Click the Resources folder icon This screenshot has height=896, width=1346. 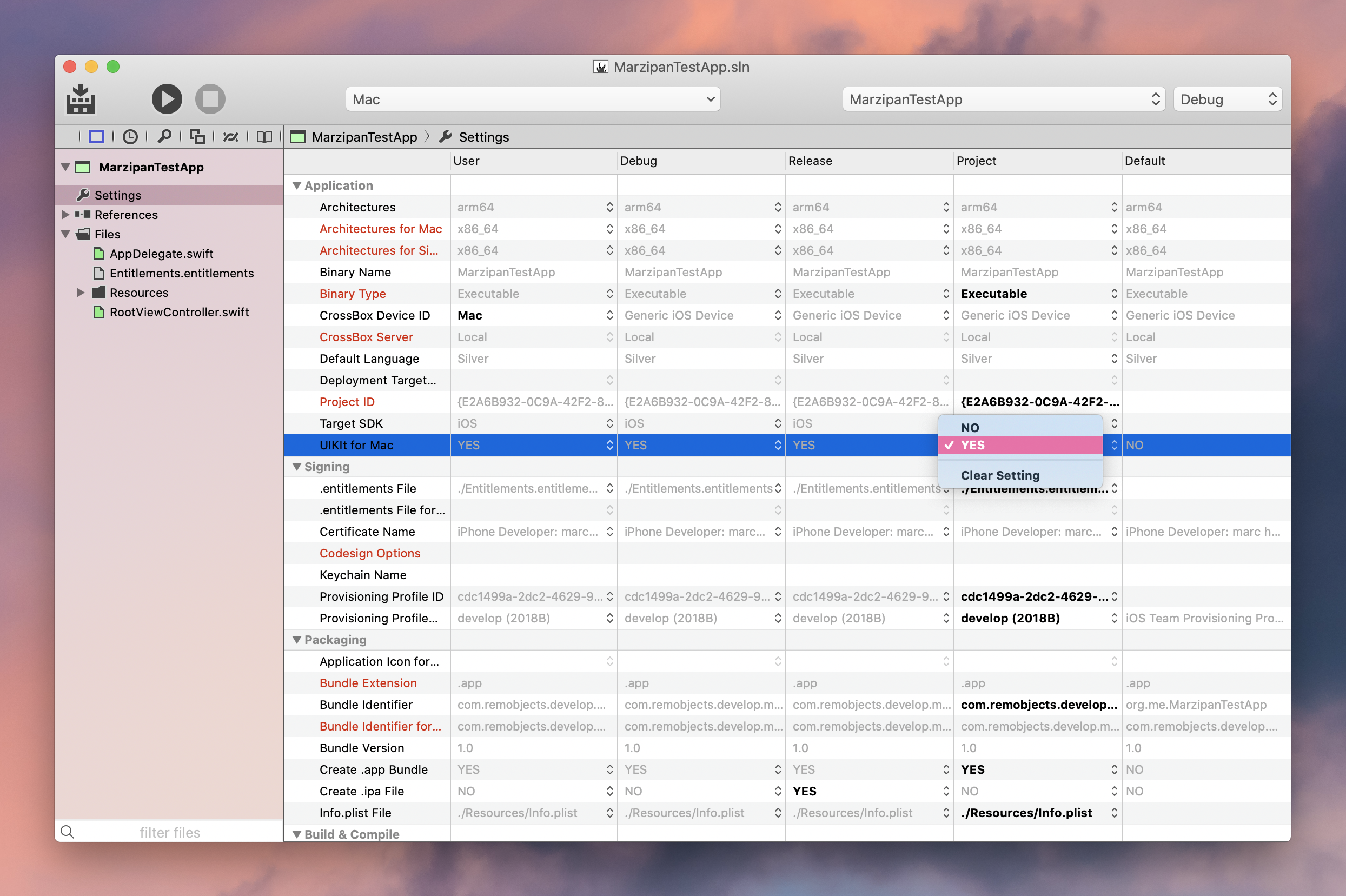(x=99, y=293)
